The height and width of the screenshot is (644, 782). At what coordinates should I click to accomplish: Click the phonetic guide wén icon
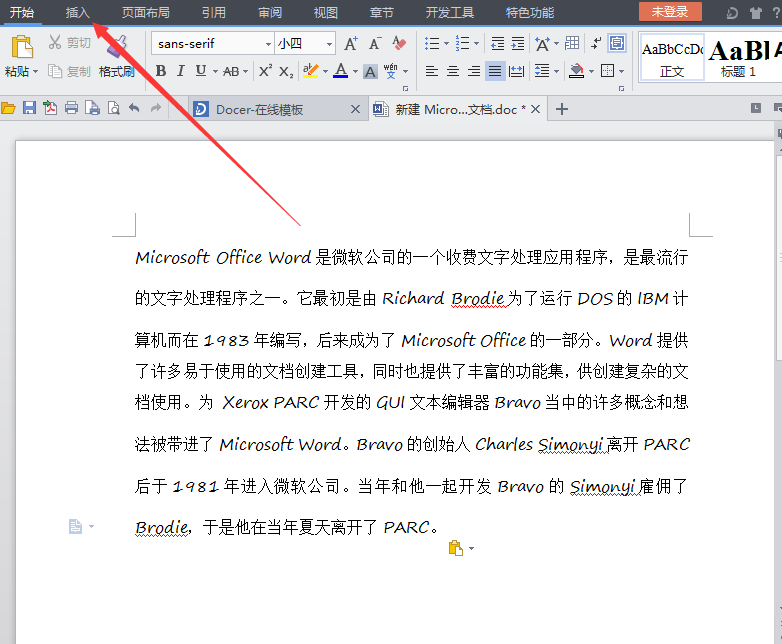pos(391,71)
